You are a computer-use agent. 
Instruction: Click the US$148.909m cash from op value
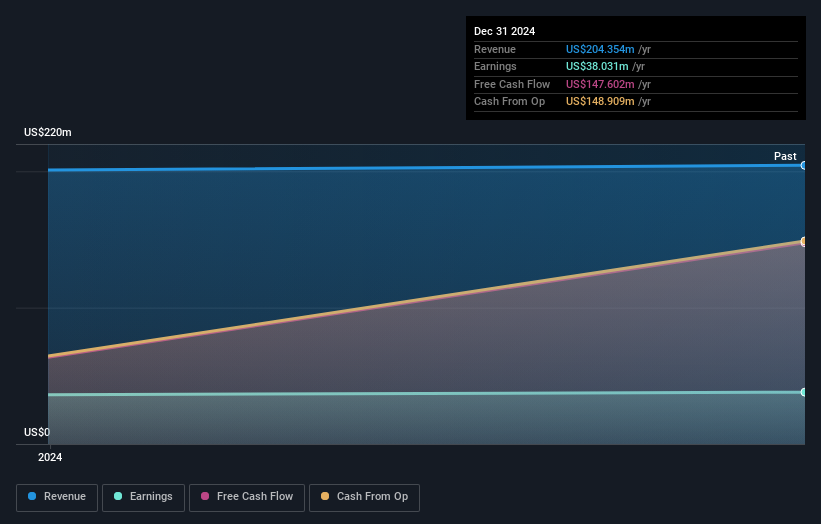tap(600, 102)
